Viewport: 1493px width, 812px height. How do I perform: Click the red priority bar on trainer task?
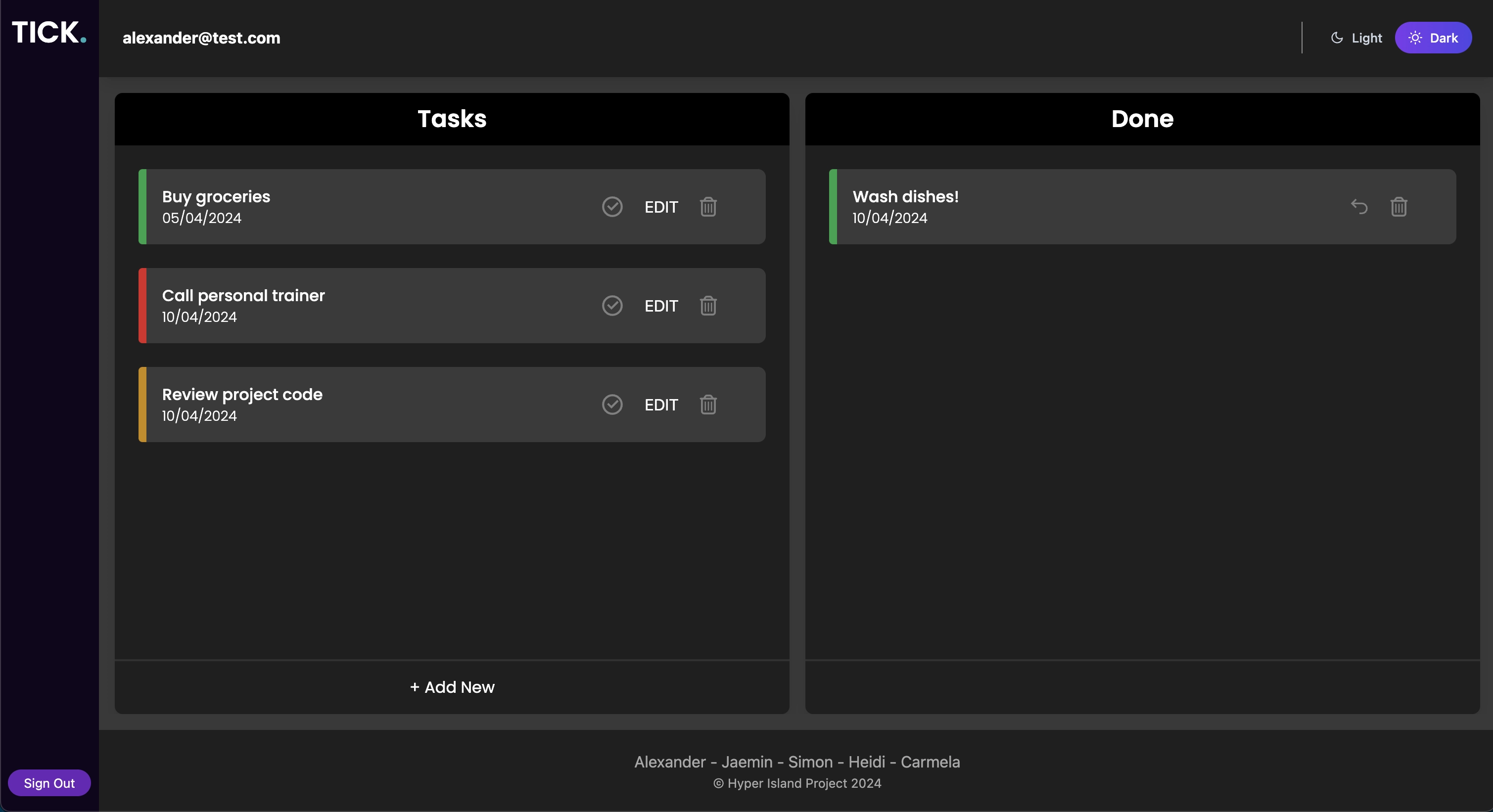142,306
